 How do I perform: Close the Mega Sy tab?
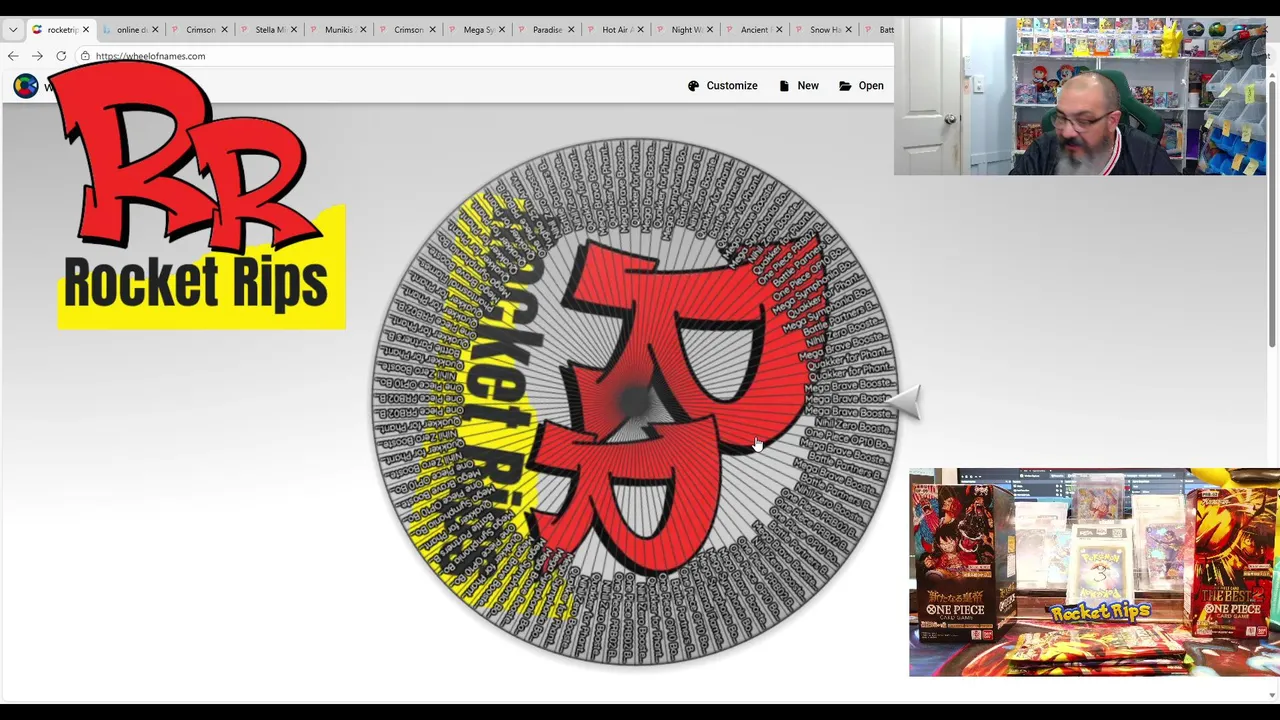pos(502,30)
